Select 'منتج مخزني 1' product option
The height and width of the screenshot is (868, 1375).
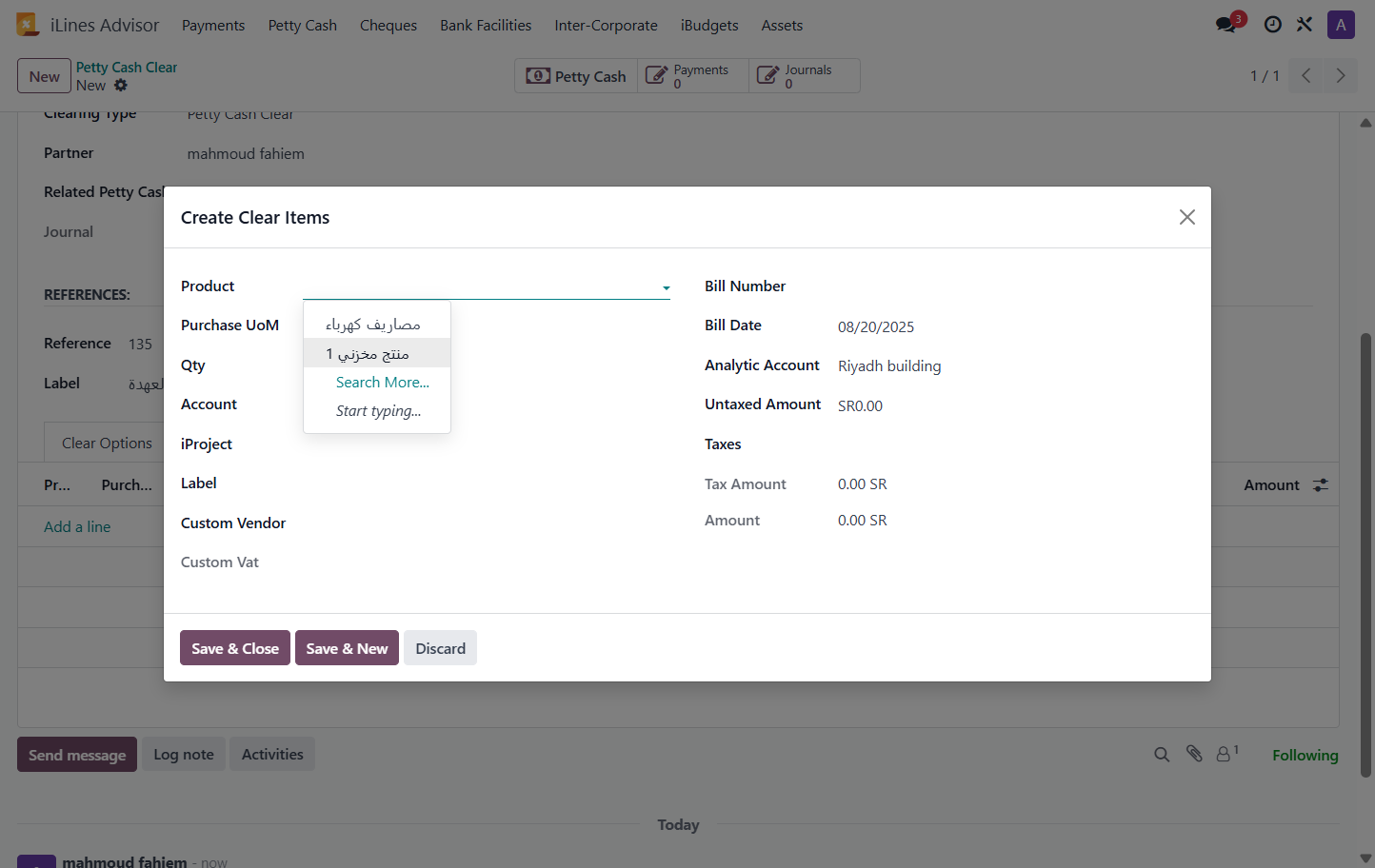(377, 353)
